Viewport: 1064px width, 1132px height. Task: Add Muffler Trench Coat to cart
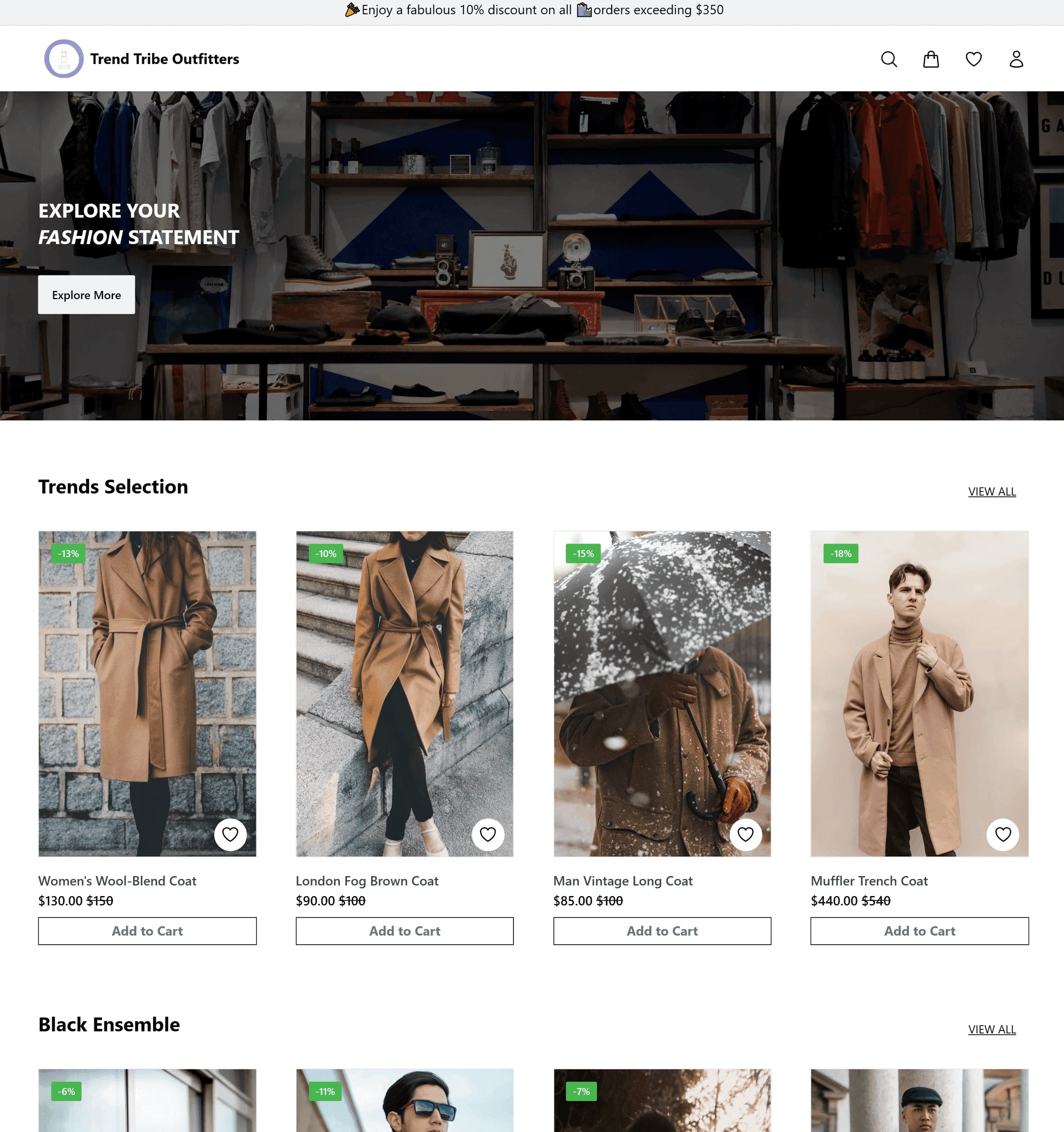pyautogui.click(x=919, y=931)
